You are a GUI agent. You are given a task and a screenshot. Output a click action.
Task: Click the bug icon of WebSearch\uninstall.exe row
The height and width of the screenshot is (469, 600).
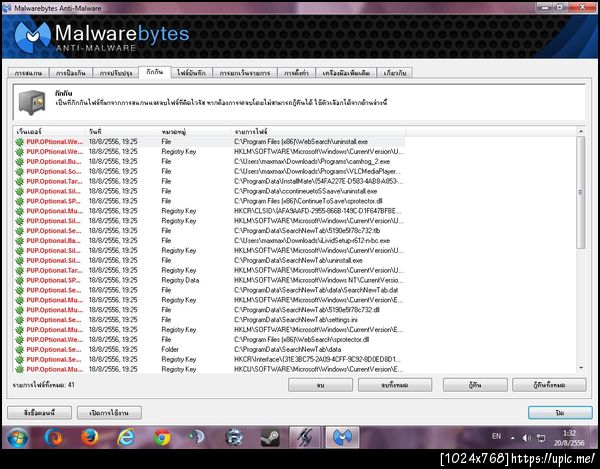tap(19, 142)
